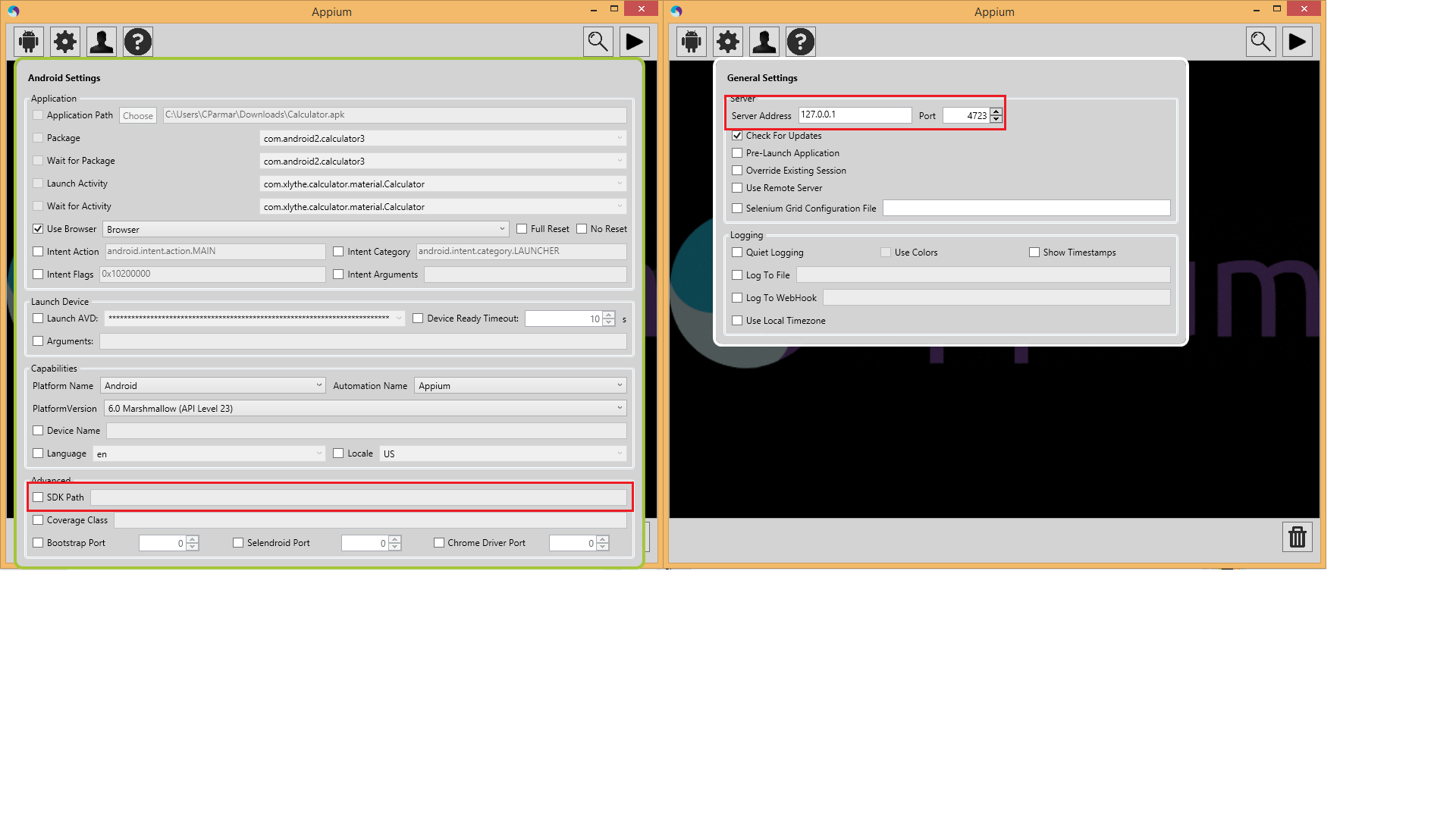Toggle the Use Browser checkbox
The height and width of the screenshot is (819, 1456).
pos(38,229)
